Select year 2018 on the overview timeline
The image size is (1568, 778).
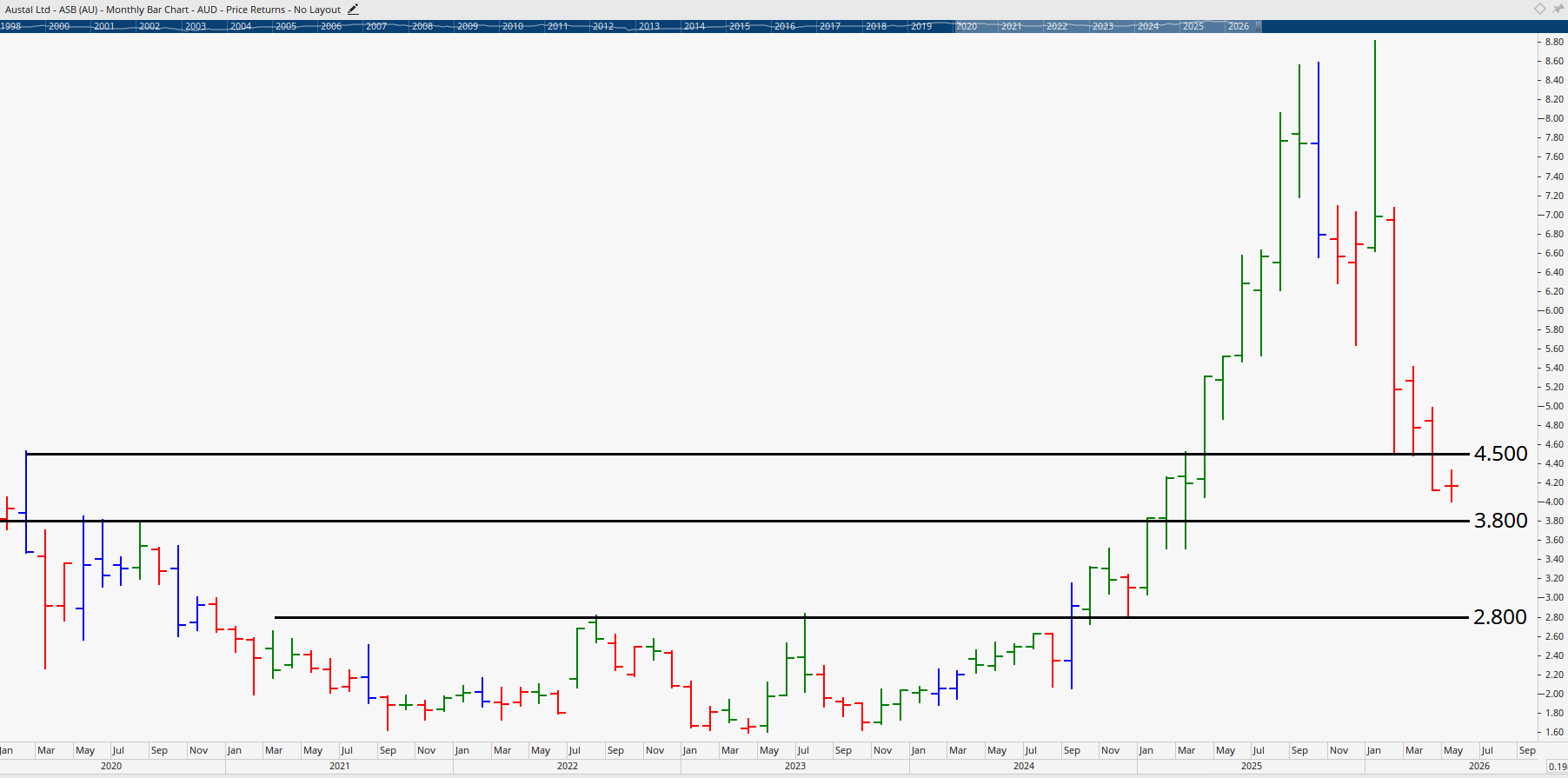pyautogui.click(x=876, y=26)
